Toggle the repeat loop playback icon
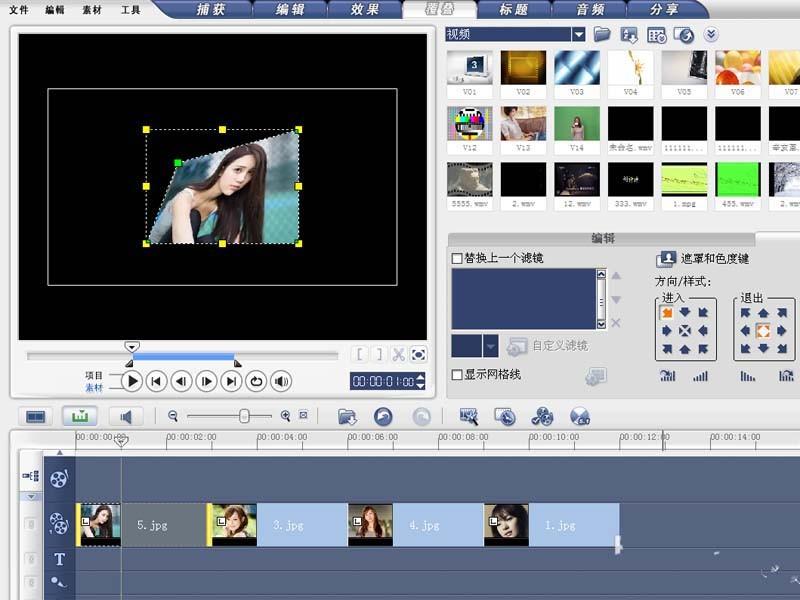800x600 pixels. click(256, 381)
